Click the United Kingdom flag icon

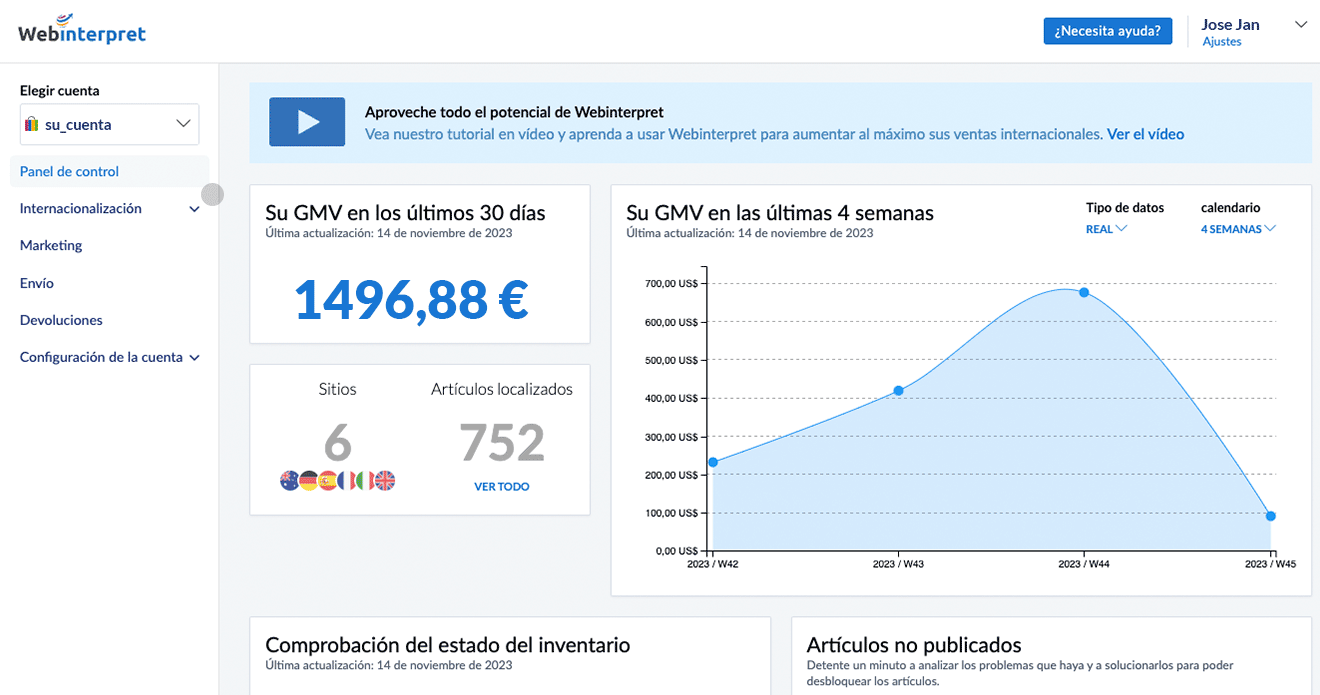click(385, 481)
